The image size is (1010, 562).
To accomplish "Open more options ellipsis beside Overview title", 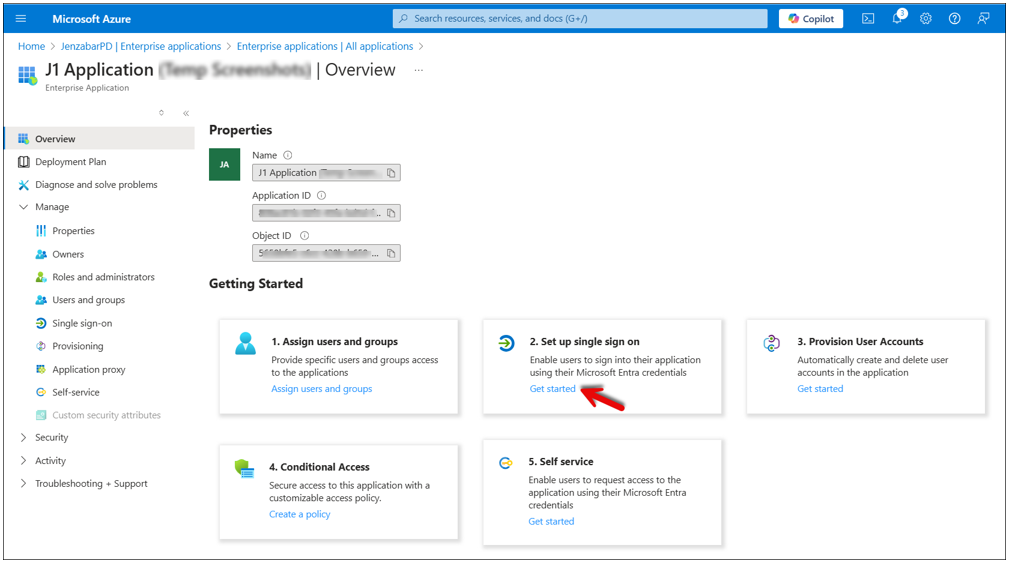I will [419, 70].
